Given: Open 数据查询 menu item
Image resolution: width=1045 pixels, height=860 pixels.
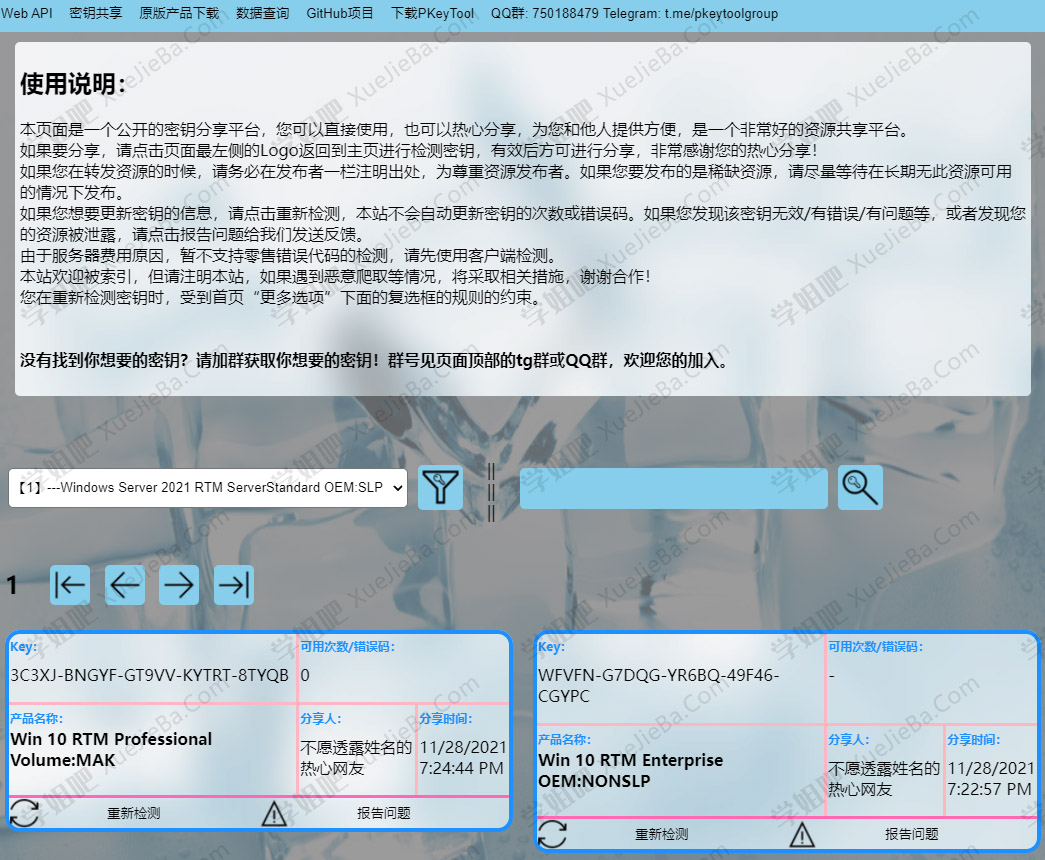Looking at the screenshot, I should coord(263,13).
